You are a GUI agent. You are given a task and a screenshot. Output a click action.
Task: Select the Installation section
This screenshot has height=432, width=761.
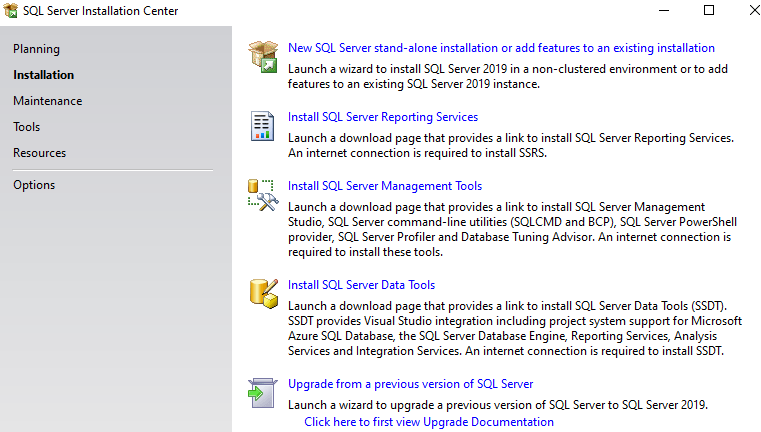[x=44, y=75]
